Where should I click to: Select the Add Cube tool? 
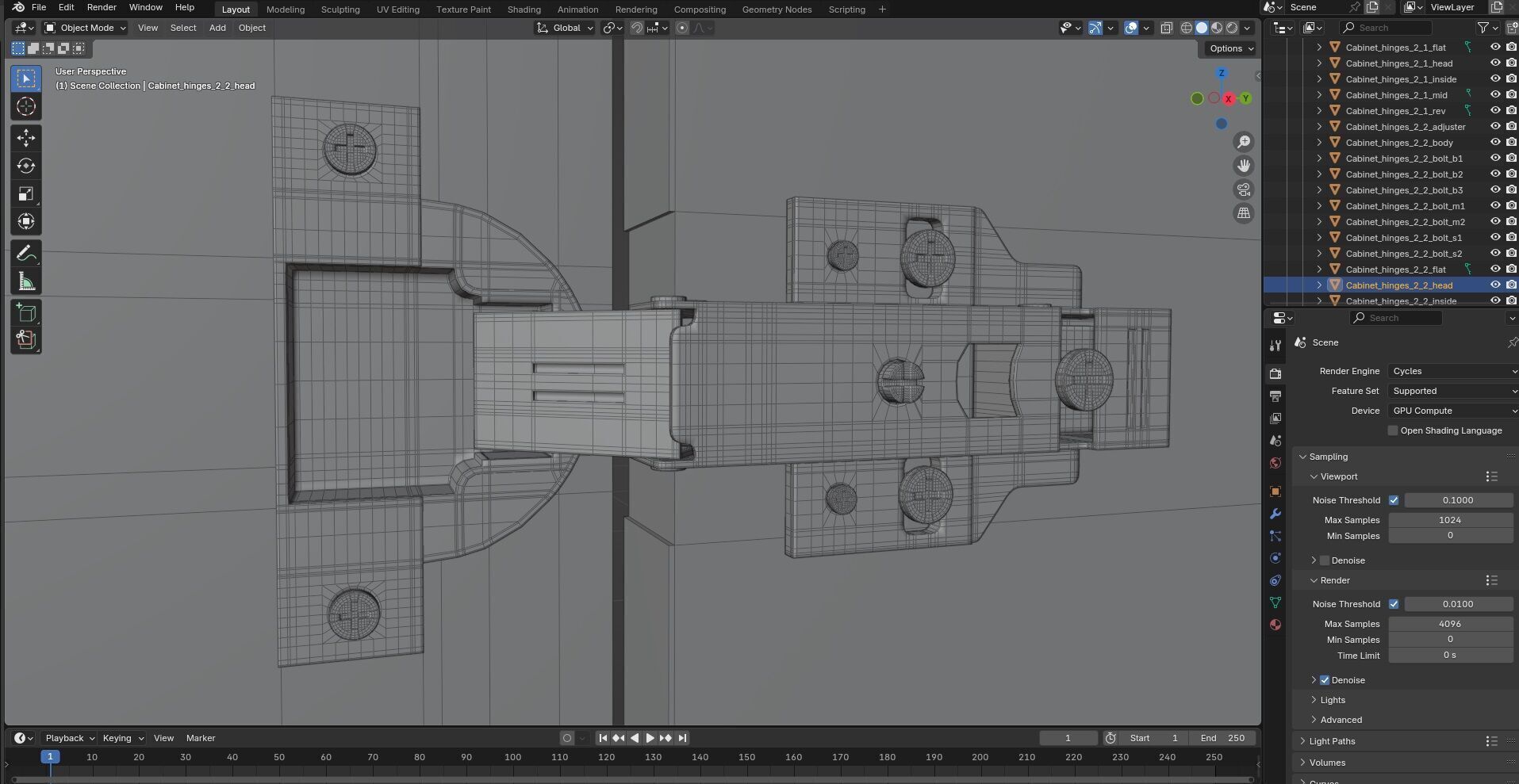click(26, 313)
